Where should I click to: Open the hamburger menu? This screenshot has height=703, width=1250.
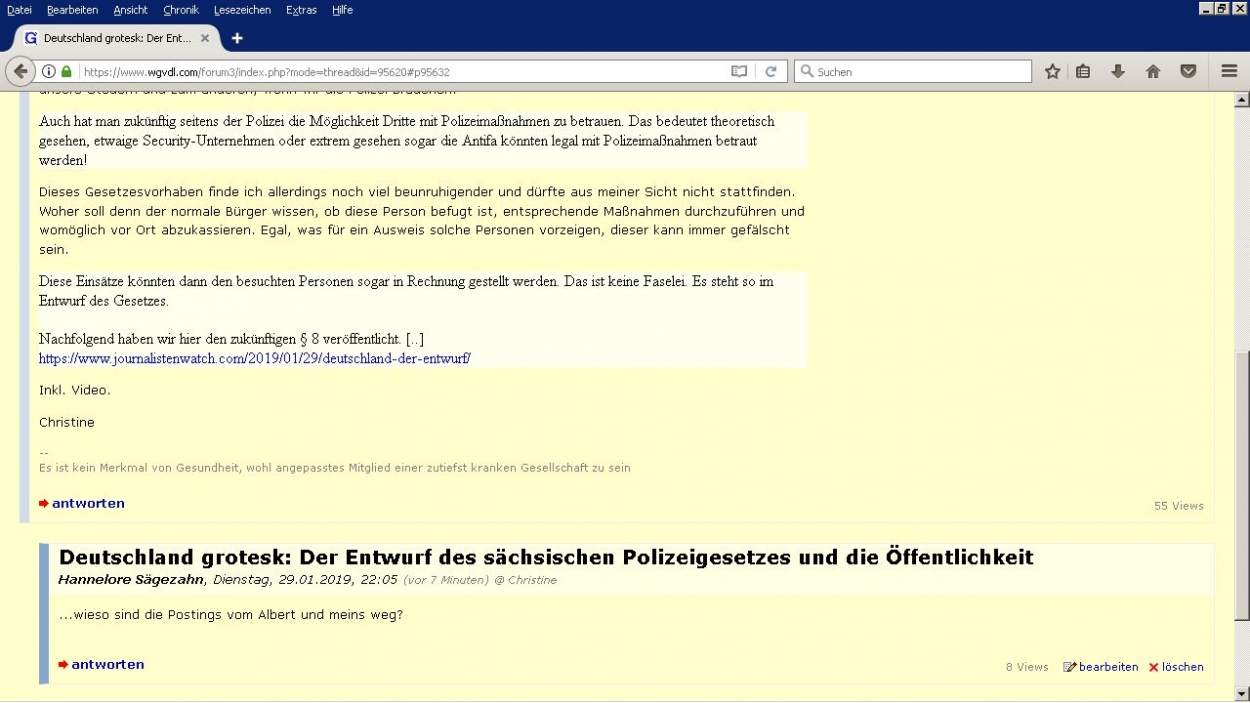point(1228,71)
